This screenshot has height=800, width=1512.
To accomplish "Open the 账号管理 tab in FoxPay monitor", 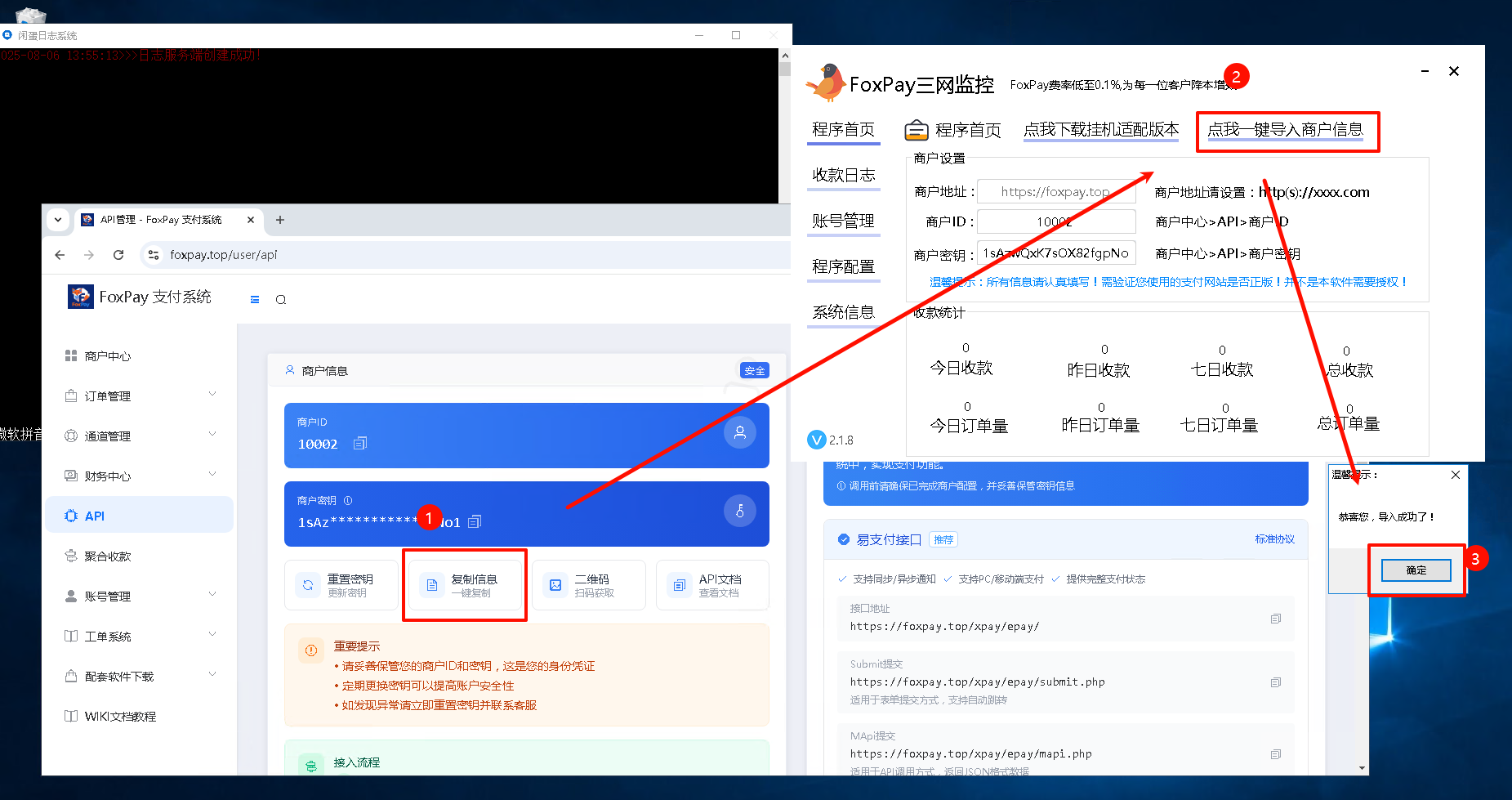I will 843,221.
